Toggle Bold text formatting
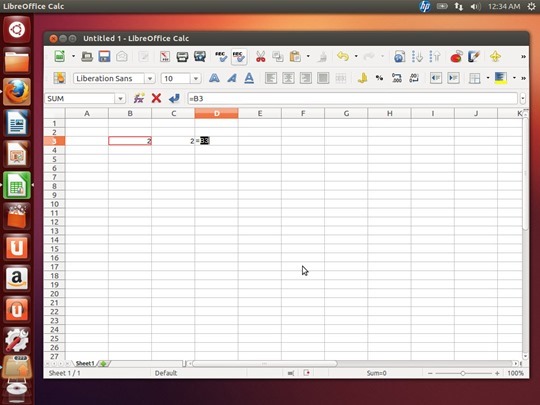 click(214, 78)
